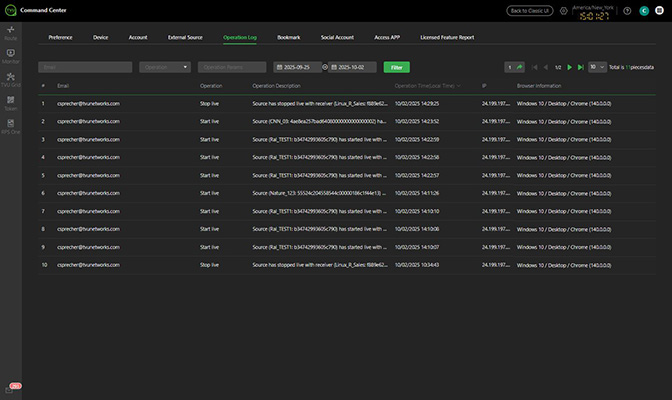The image size is (672, 400).
Task: Switch to the Preference tab
Action: pyautogui.click(x=60, y=37)
